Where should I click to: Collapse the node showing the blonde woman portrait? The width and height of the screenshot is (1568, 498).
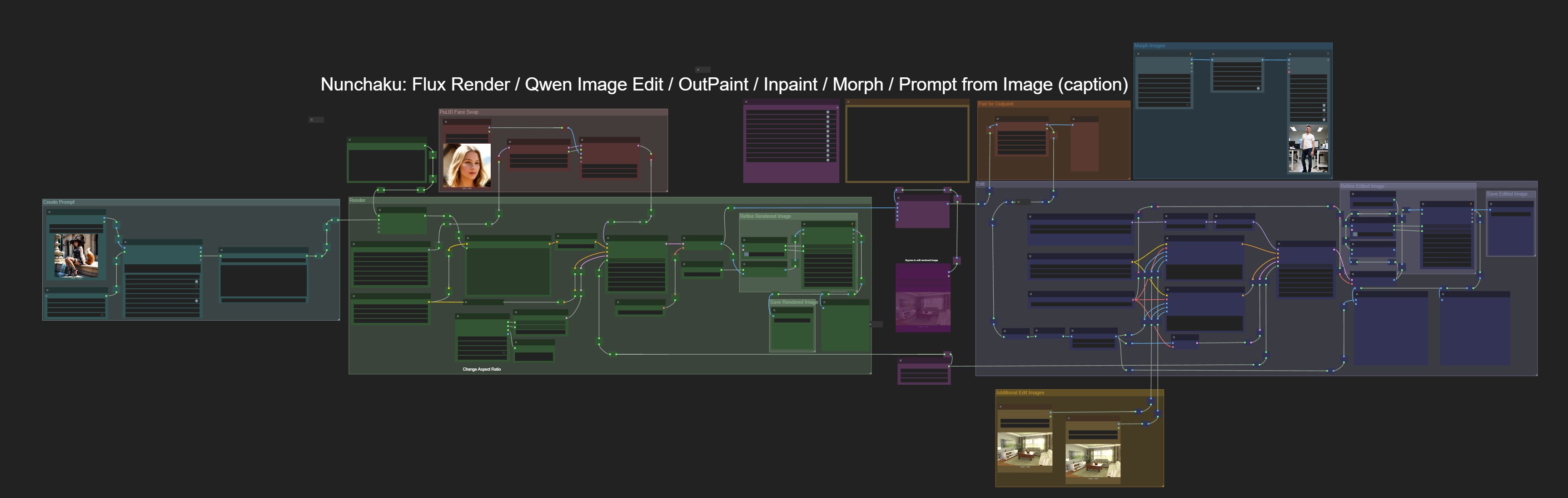click(446, 122)
